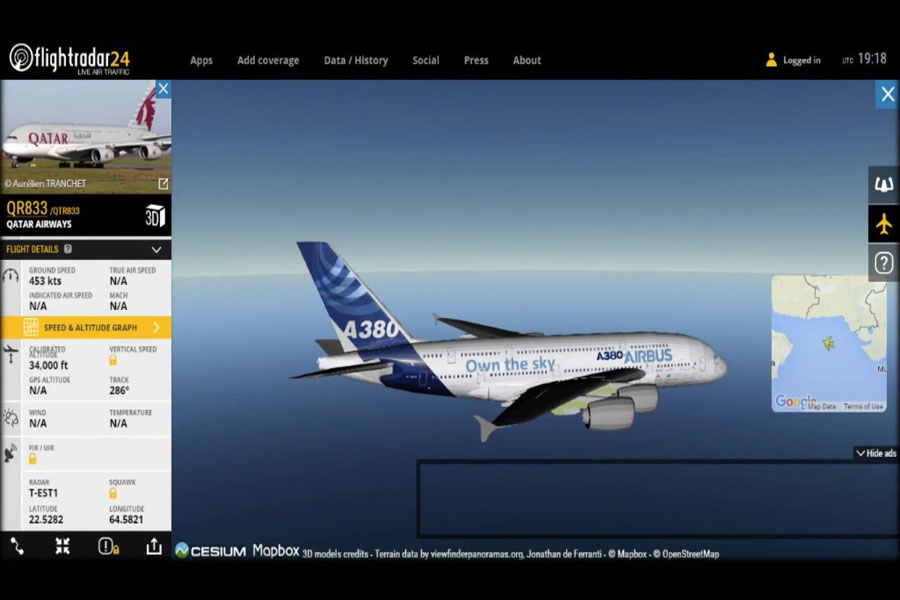Open Add coverage menu

click(268, 60)
